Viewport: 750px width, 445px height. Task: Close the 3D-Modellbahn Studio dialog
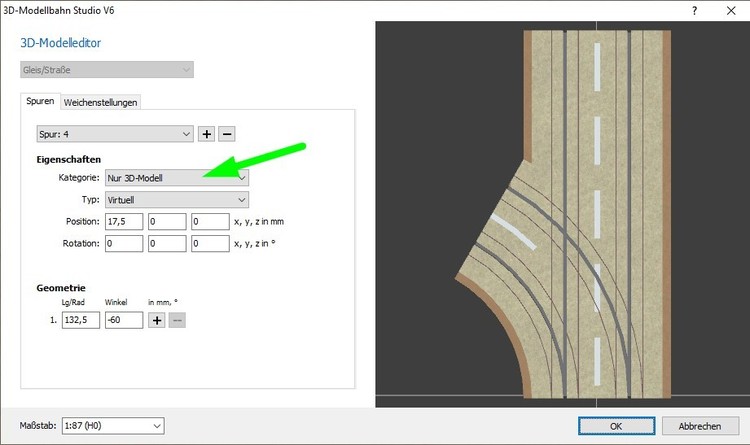pos(731,11)
